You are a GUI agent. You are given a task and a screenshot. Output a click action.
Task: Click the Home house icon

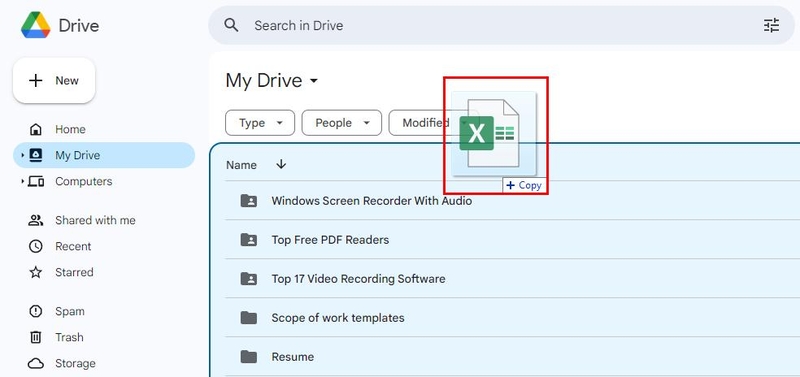click(x=36, y=130)
